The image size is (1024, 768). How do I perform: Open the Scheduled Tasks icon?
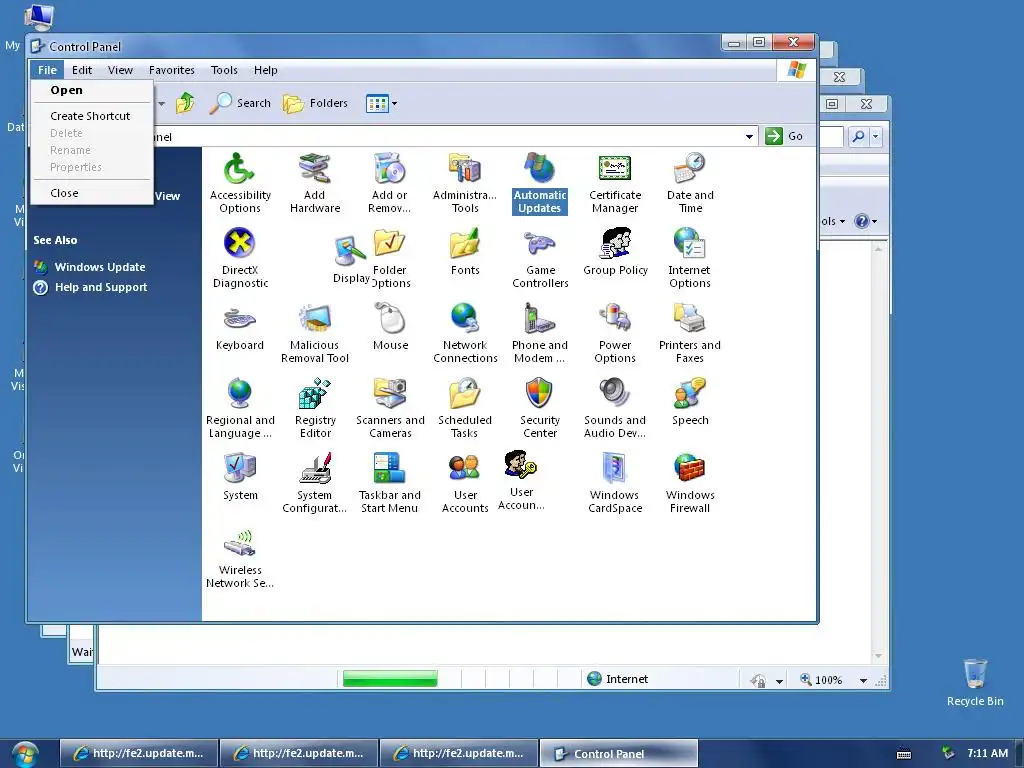(465, 408)
